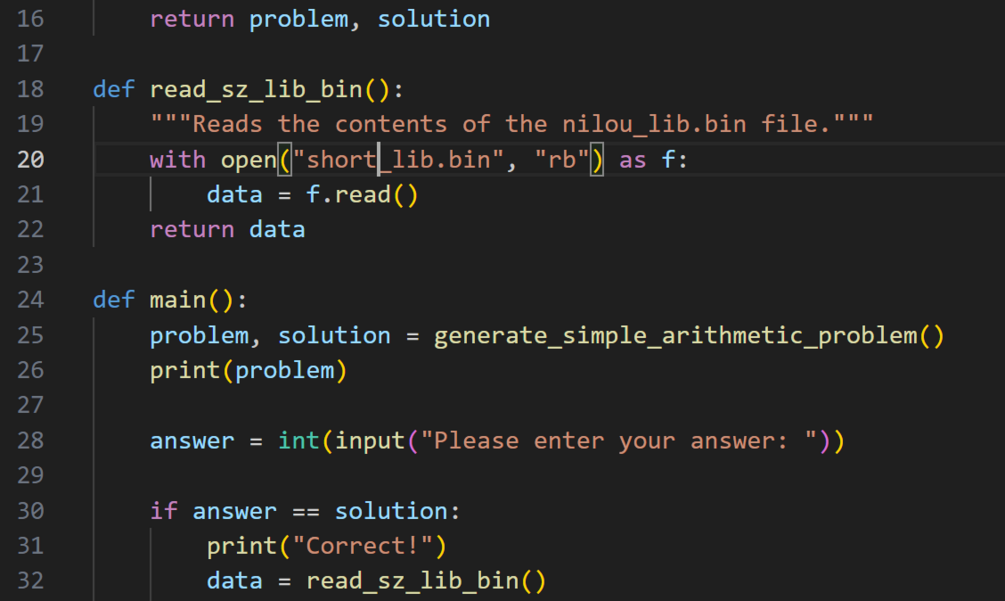This screenshot has height=601, width=1005.
Task: Click the read_sz_lib_bin() call on line 32
Action: 426,581
